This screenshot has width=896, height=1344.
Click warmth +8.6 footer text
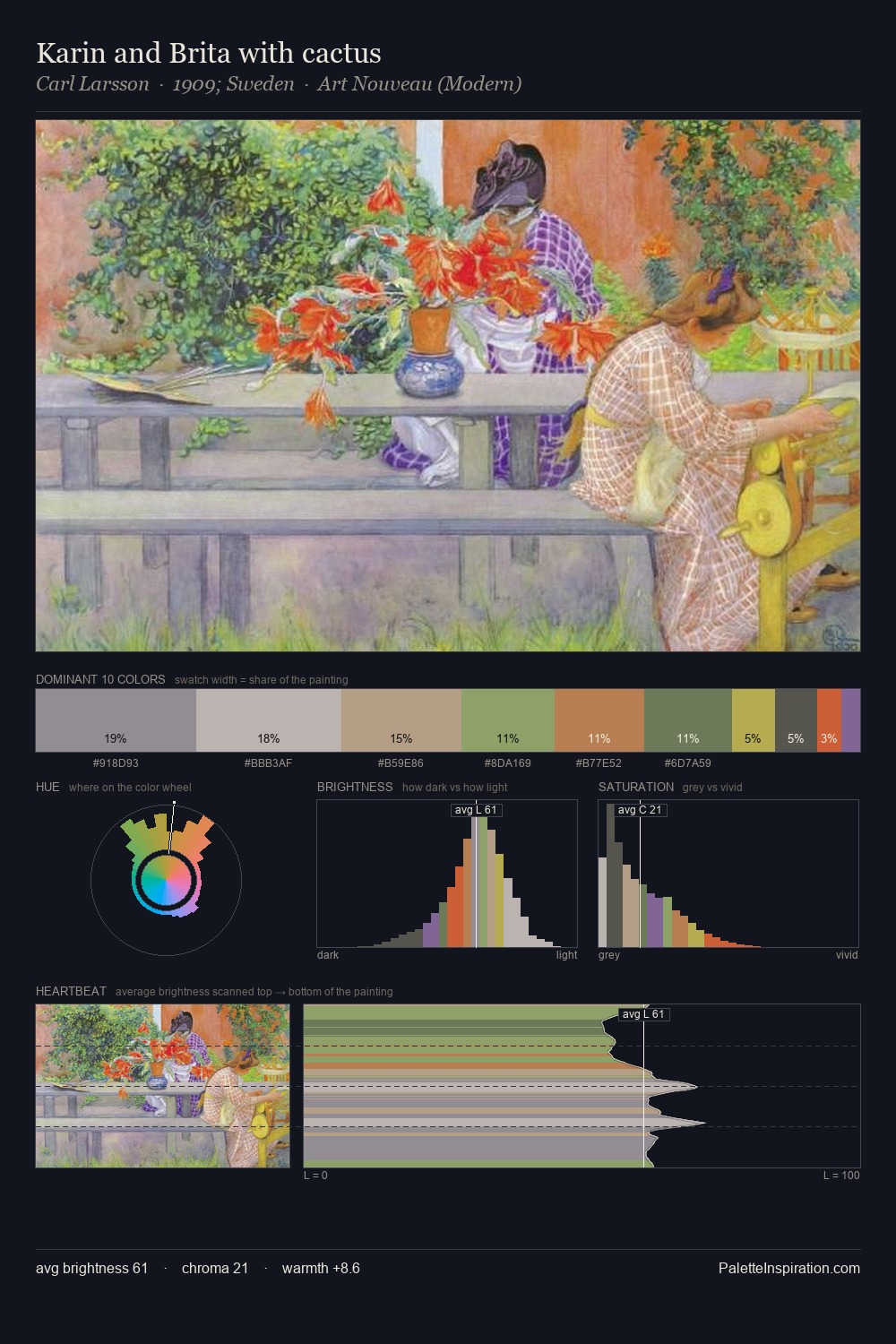pyautogui.click(x=321, y=1268)
